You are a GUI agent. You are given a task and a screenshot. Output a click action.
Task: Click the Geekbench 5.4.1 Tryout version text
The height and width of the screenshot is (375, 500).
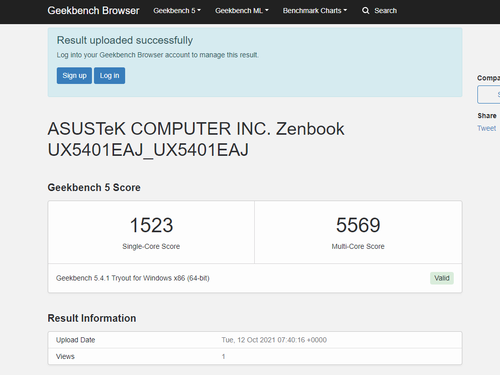click(x=133, y=278)
